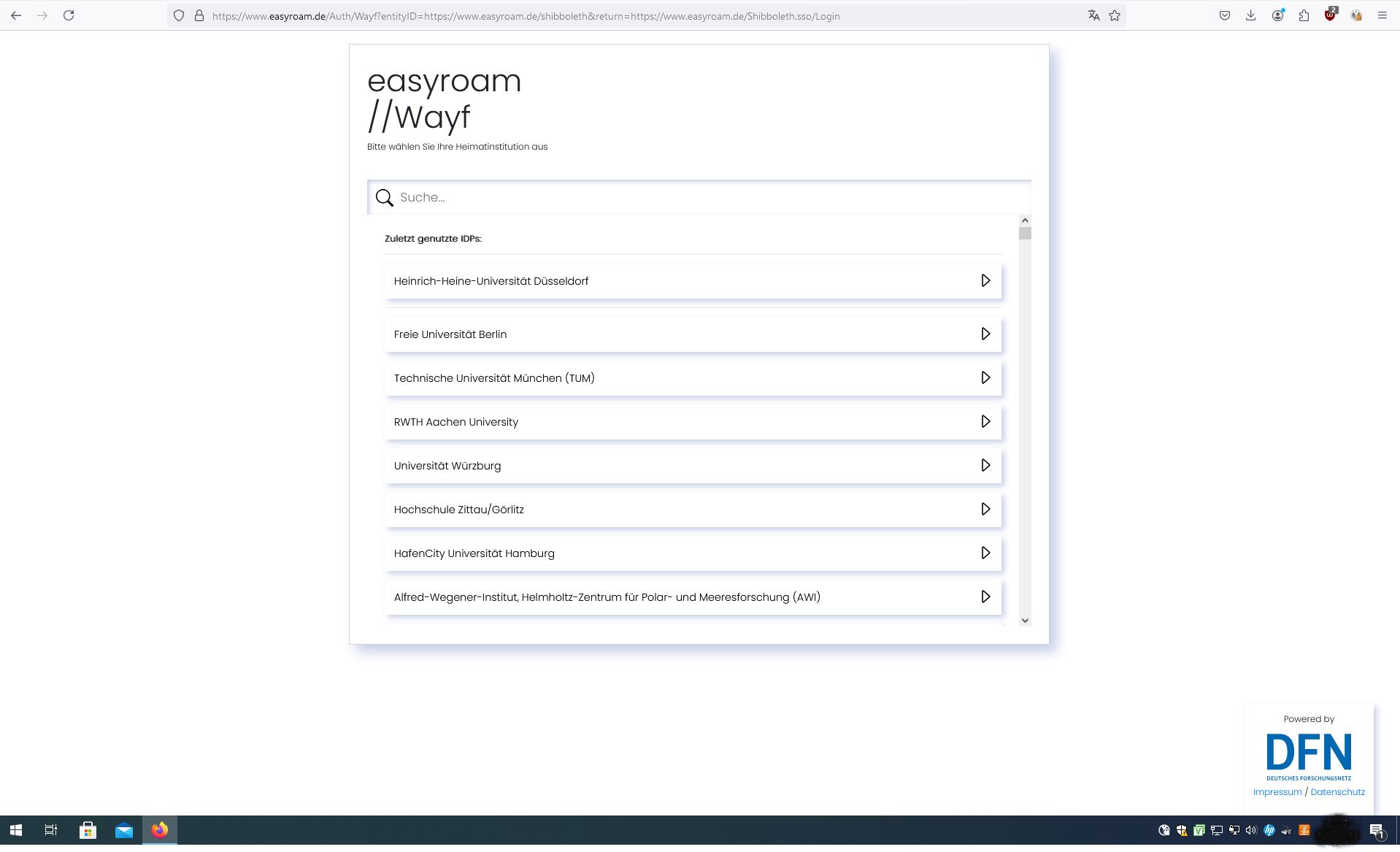Click the browser URL address bar
Viewport: 1400px width, 852px height.
click(646, 16)
